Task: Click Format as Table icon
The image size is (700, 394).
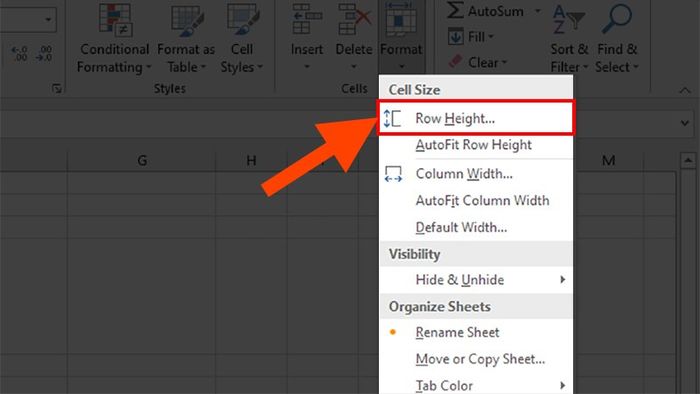Action: (187, 20)
